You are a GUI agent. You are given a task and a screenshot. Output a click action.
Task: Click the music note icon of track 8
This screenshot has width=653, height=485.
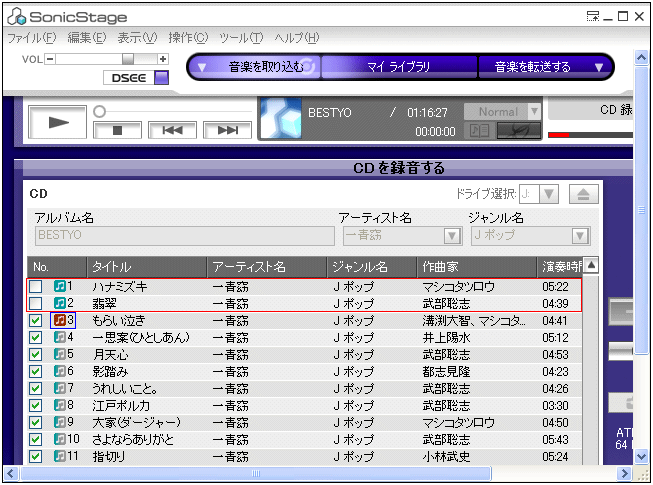[x=60, y=405]
